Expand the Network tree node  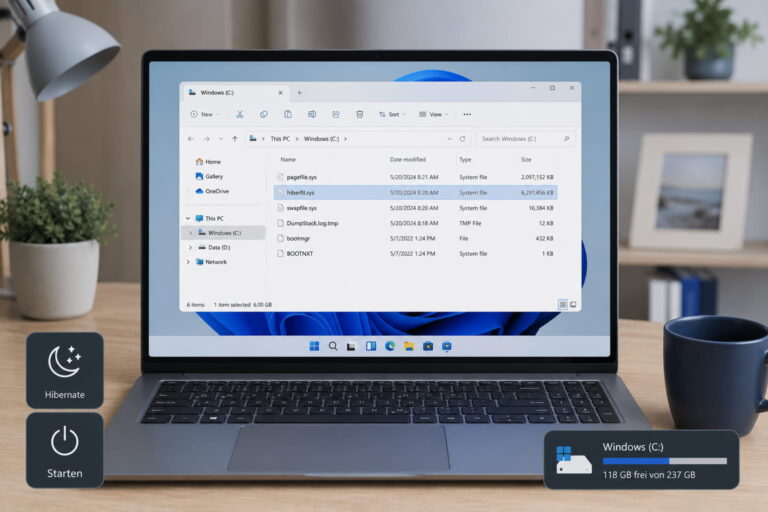coord(188,262)
